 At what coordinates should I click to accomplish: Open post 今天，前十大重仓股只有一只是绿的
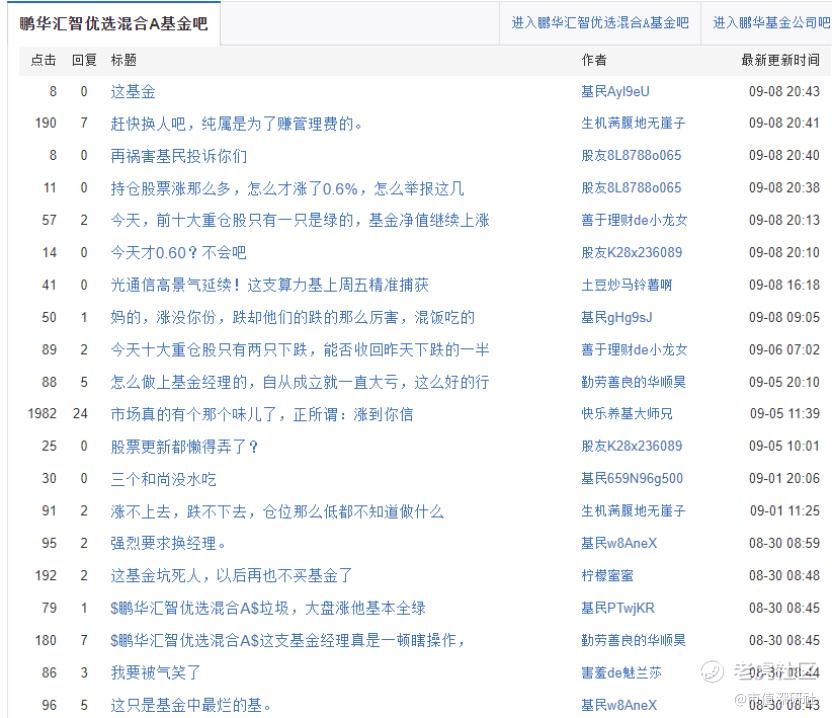pyautogui.click(x=300, y=221)
